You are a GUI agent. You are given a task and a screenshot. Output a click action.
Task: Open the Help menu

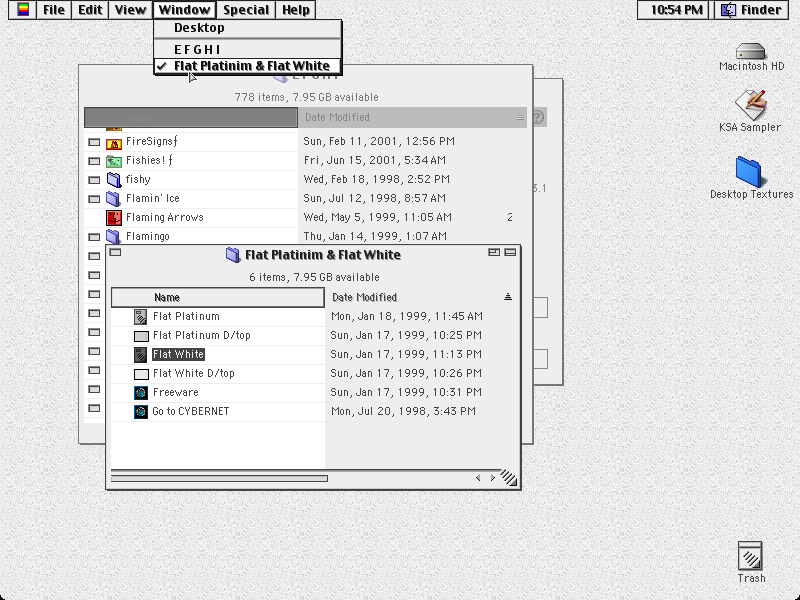295,10
